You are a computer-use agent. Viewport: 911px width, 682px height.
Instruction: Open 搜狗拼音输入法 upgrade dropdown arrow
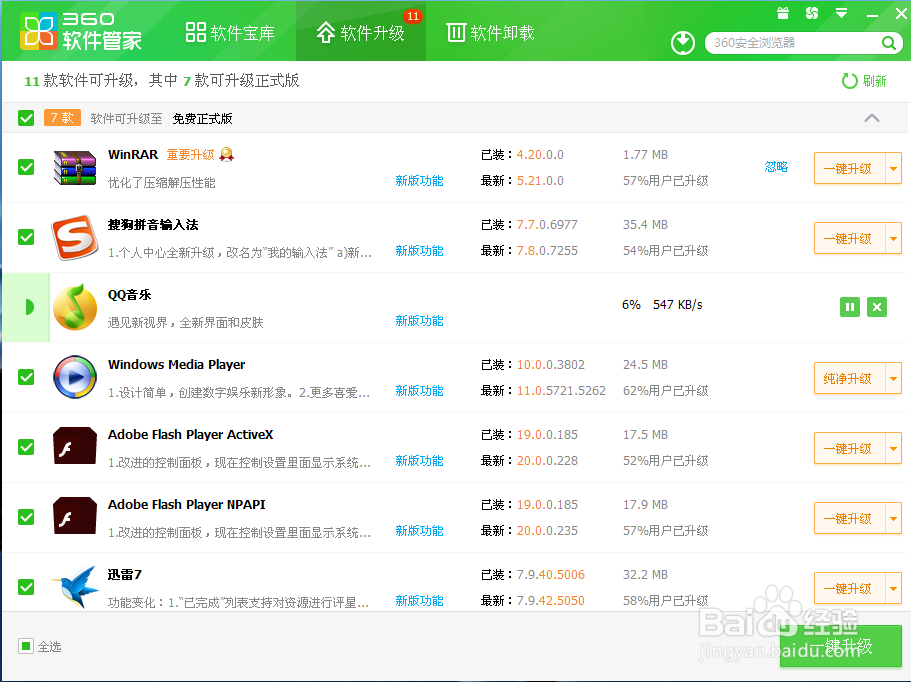(893, 238)
